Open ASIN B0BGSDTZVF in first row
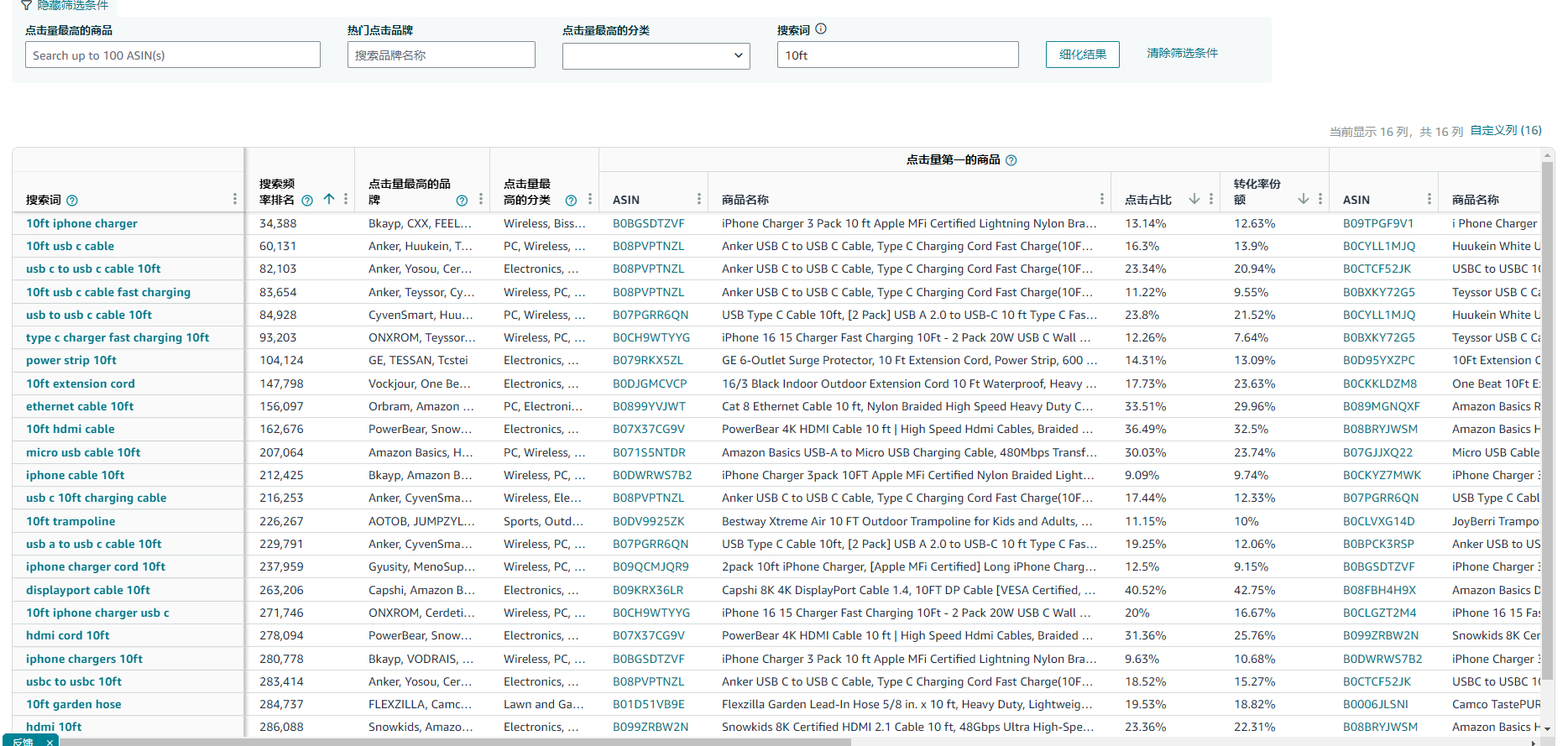This screenshot has width=1568, height=746. [x=649, y=223]
